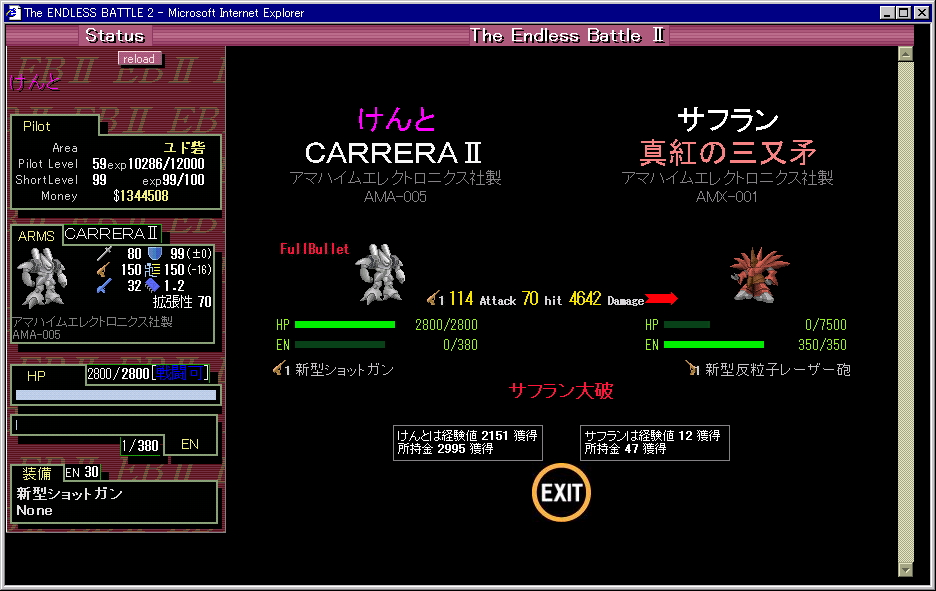Click the player's green HP bar
936x591 pixels.
tap(345, 325)
